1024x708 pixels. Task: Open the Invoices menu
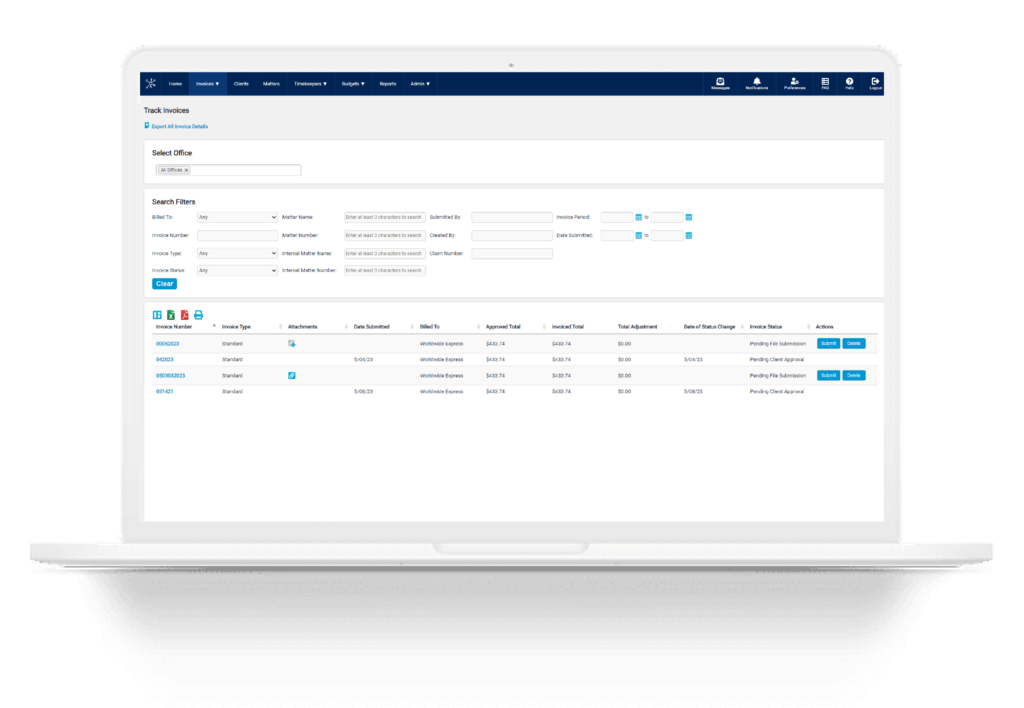click(x=207, y=84)
